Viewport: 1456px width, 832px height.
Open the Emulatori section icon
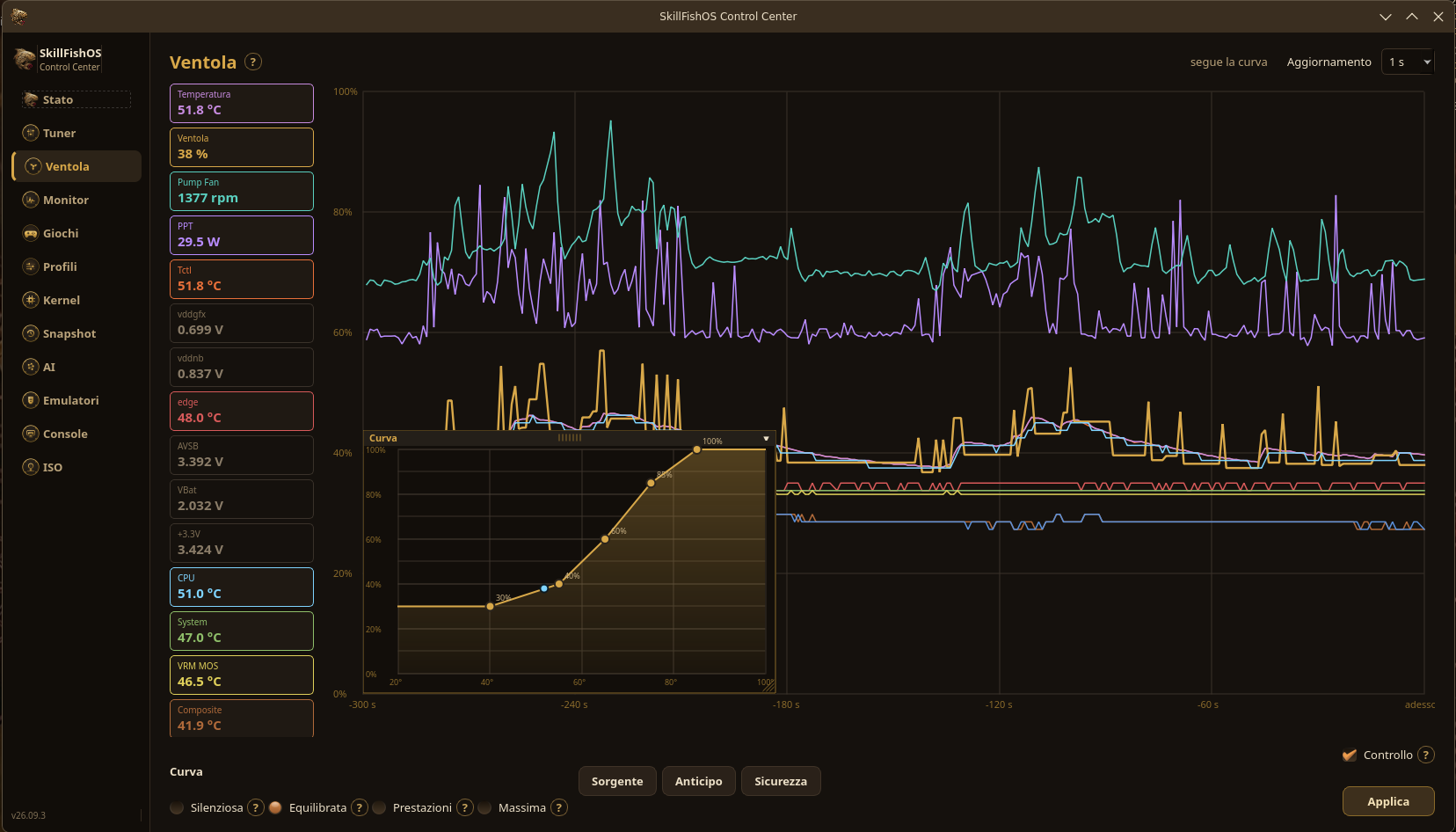(31, 400)
